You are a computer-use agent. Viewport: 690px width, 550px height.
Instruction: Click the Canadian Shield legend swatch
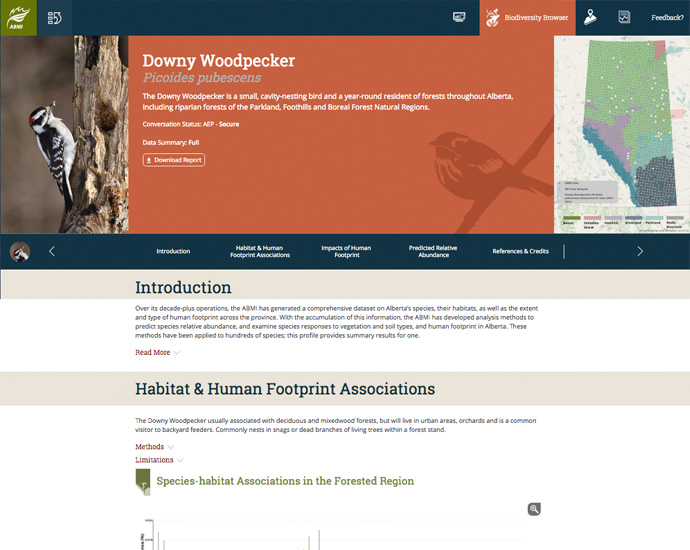(x=592, y=218)
